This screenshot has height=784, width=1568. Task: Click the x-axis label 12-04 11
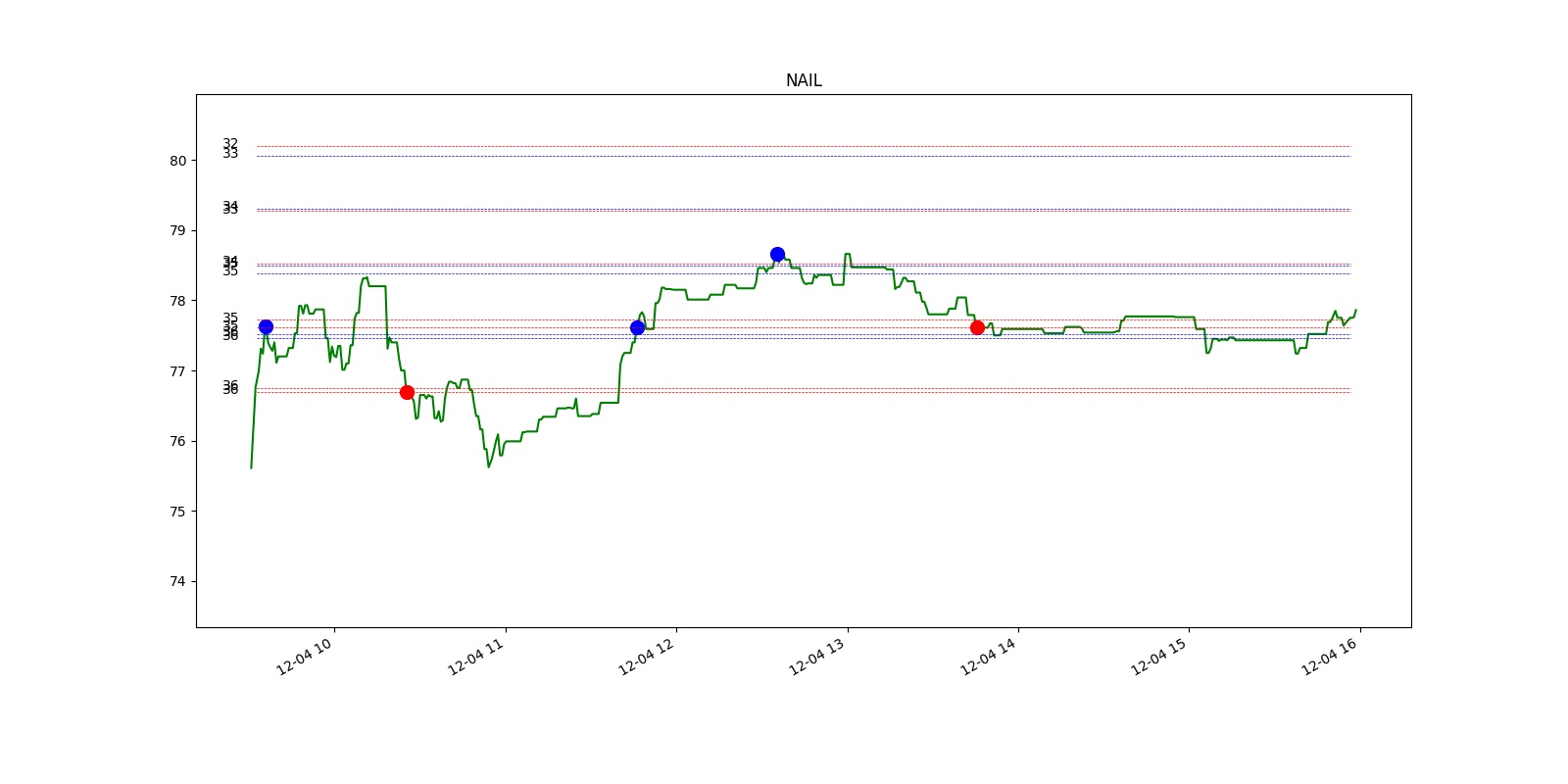[x=475, y=657]
